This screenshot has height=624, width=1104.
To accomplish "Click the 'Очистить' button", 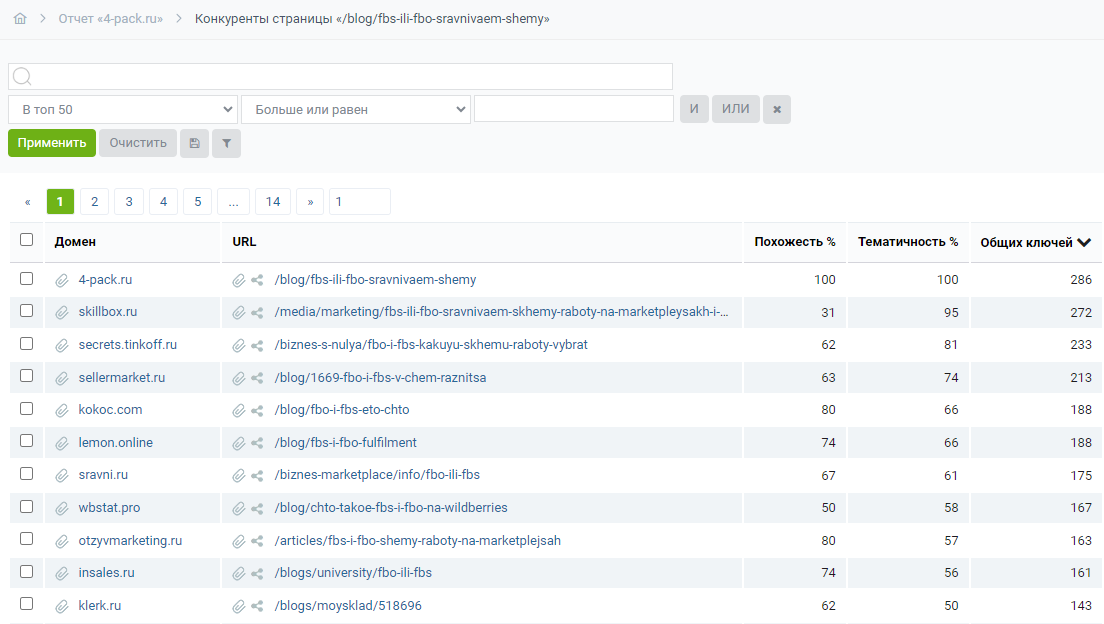I will [138, 143].
